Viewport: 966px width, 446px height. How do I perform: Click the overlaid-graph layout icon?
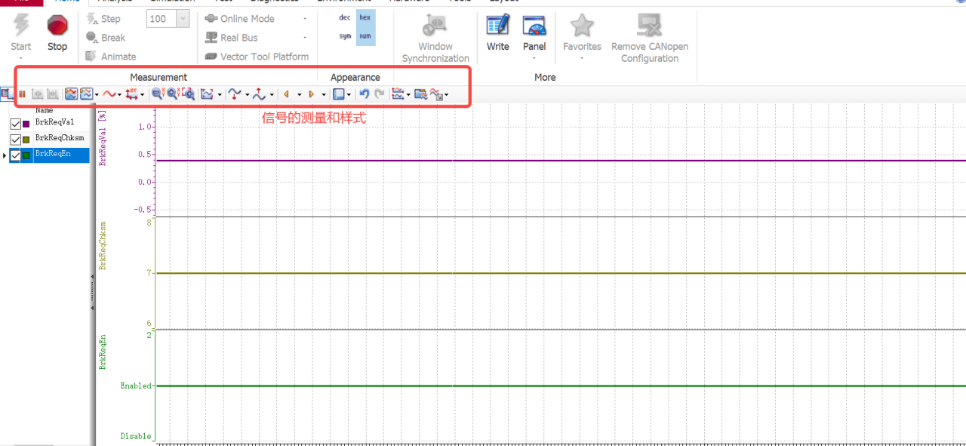tap(86, 94)
